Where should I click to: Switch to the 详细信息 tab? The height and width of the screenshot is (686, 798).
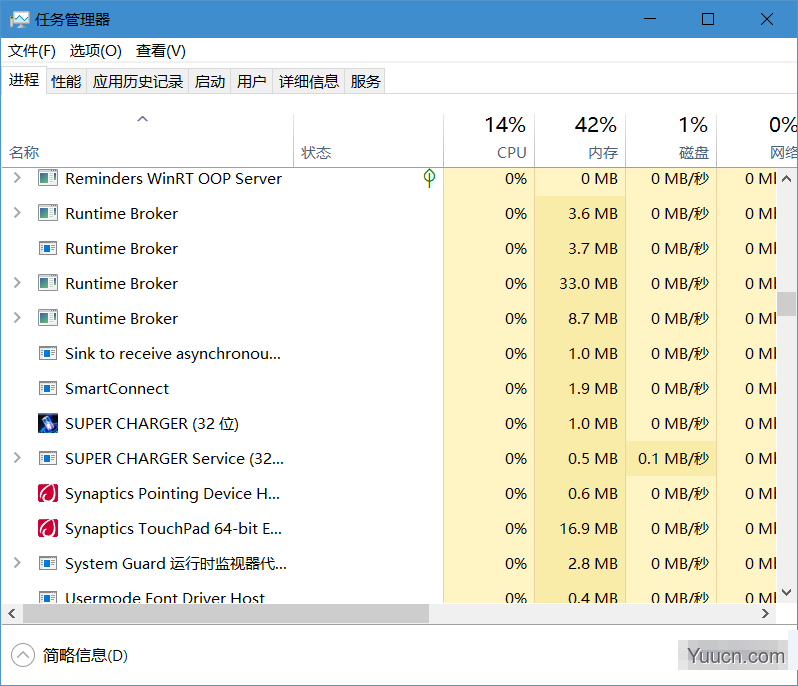click(309, 81)
